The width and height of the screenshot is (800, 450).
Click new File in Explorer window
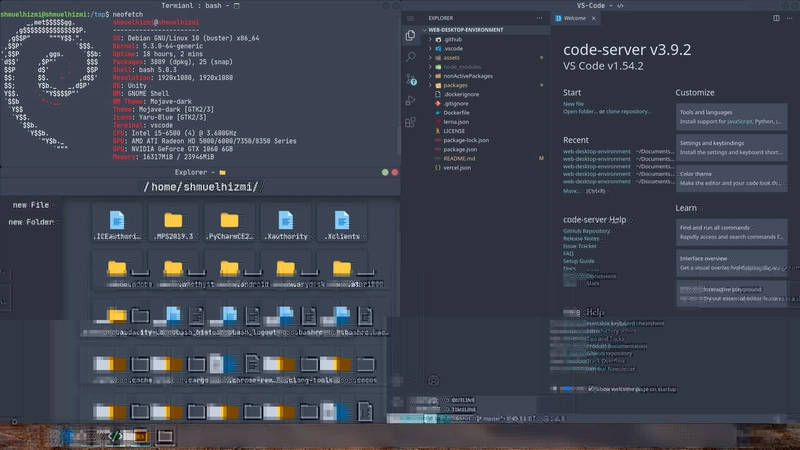tap(31, 205)
